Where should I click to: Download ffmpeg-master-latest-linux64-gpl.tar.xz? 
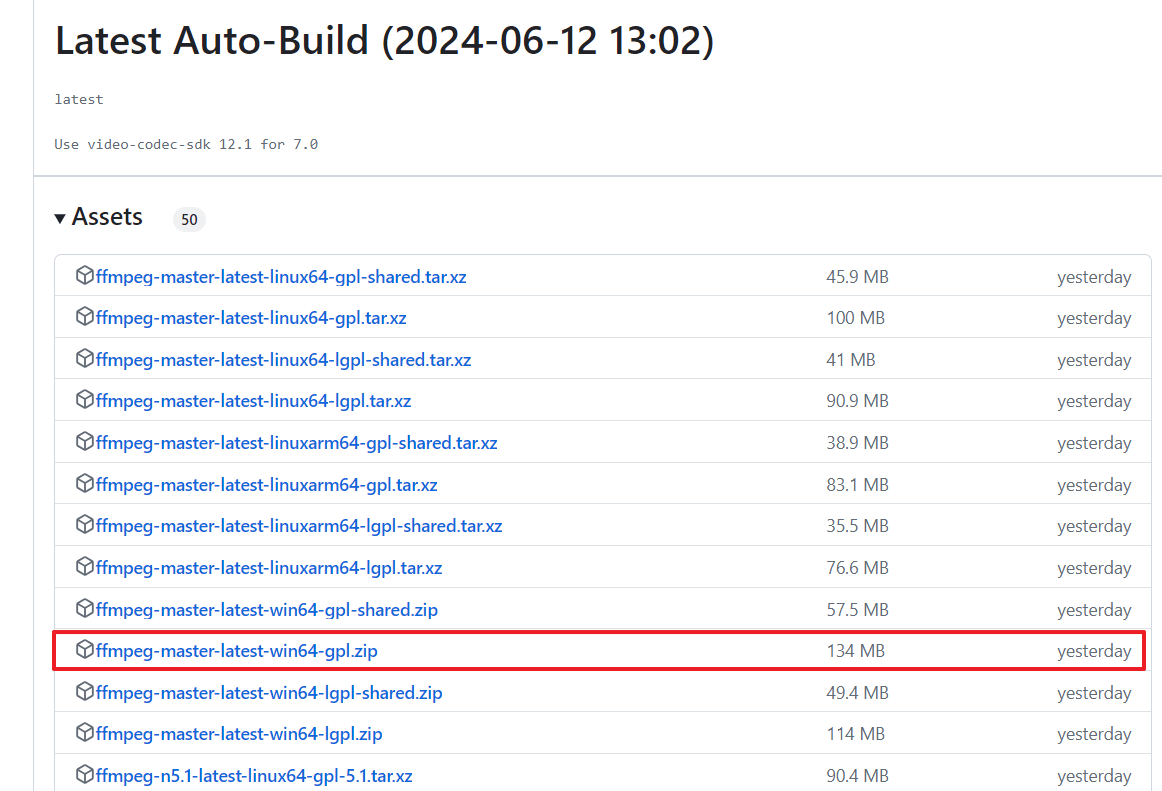point(251,318)
